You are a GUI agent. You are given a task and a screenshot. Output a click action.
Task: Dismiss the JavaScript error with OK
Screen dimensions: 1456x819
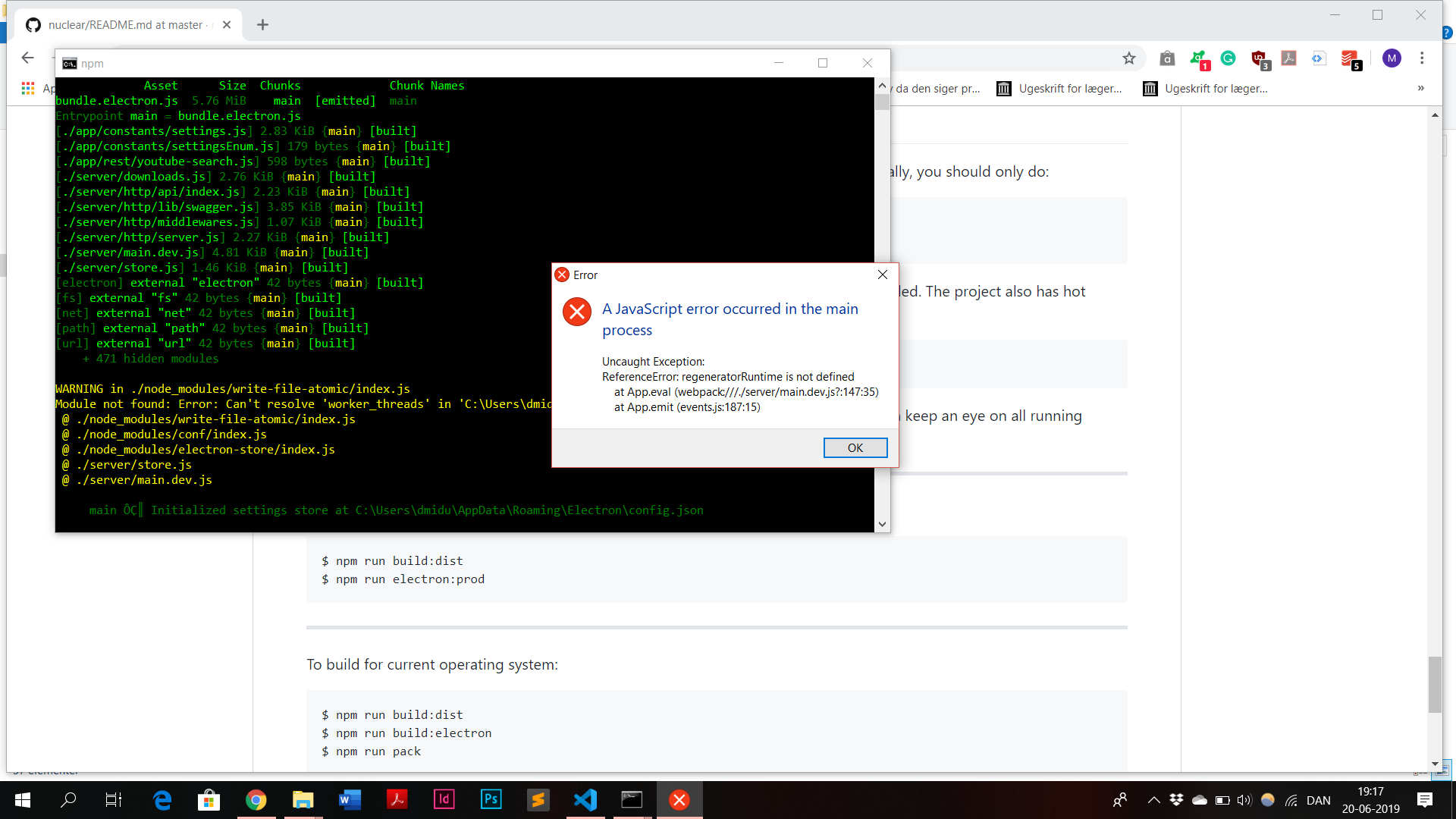click(x=855, y=447)
